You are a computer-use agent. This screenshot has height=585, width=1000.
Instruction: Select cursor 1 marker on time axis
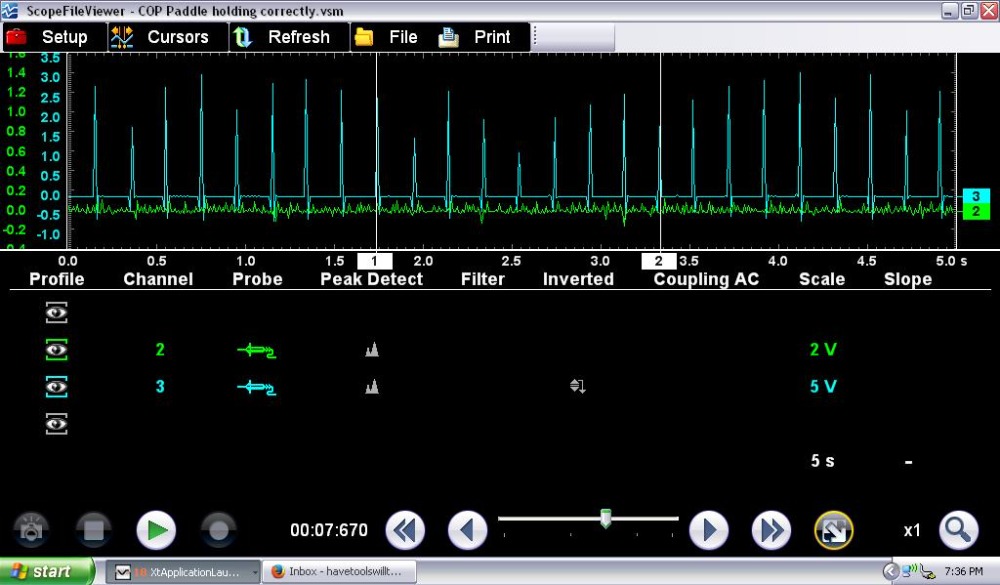pyautogui.click(x=374, y=261)
